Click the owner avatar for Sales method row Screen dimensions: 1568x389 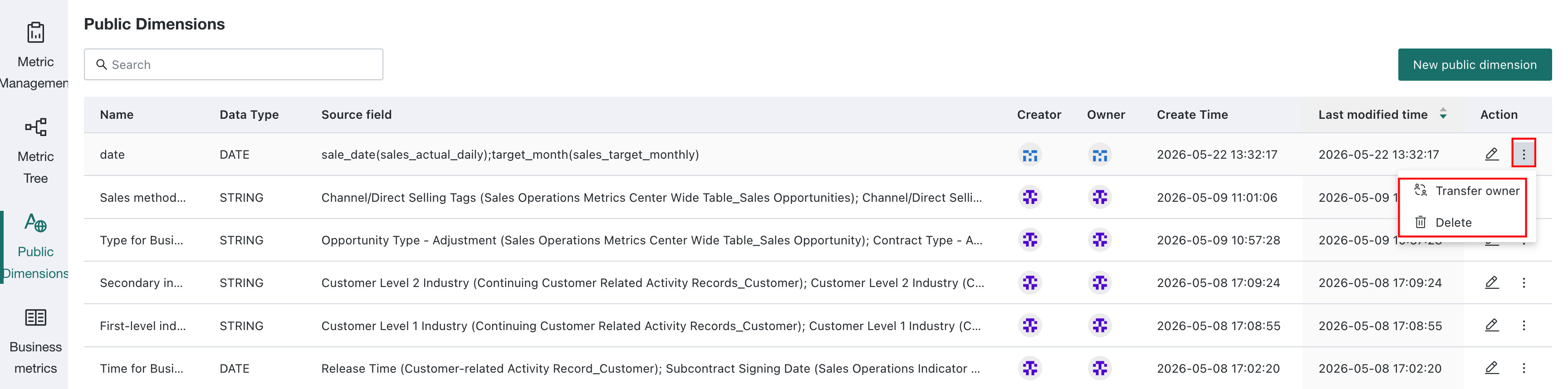click(1099, 198)
